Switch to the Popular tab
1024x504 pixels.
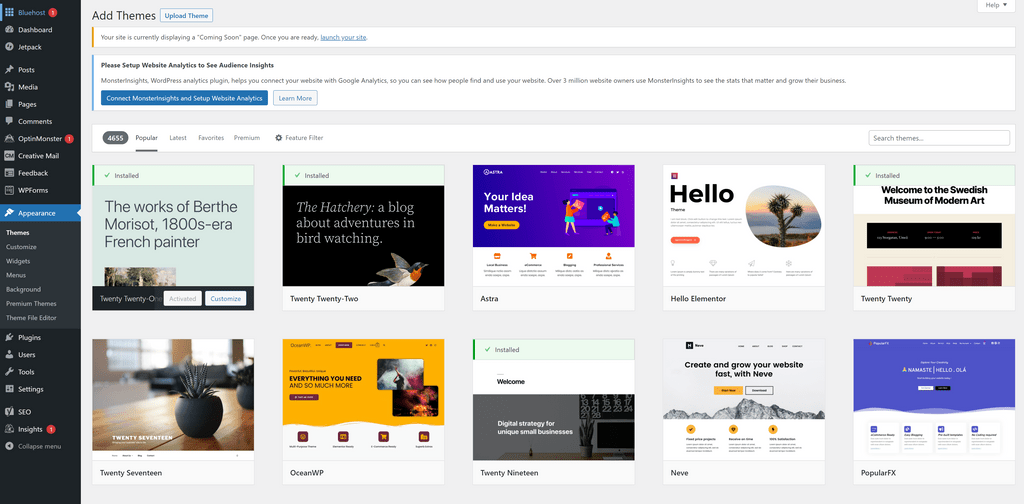click(146, 138)
